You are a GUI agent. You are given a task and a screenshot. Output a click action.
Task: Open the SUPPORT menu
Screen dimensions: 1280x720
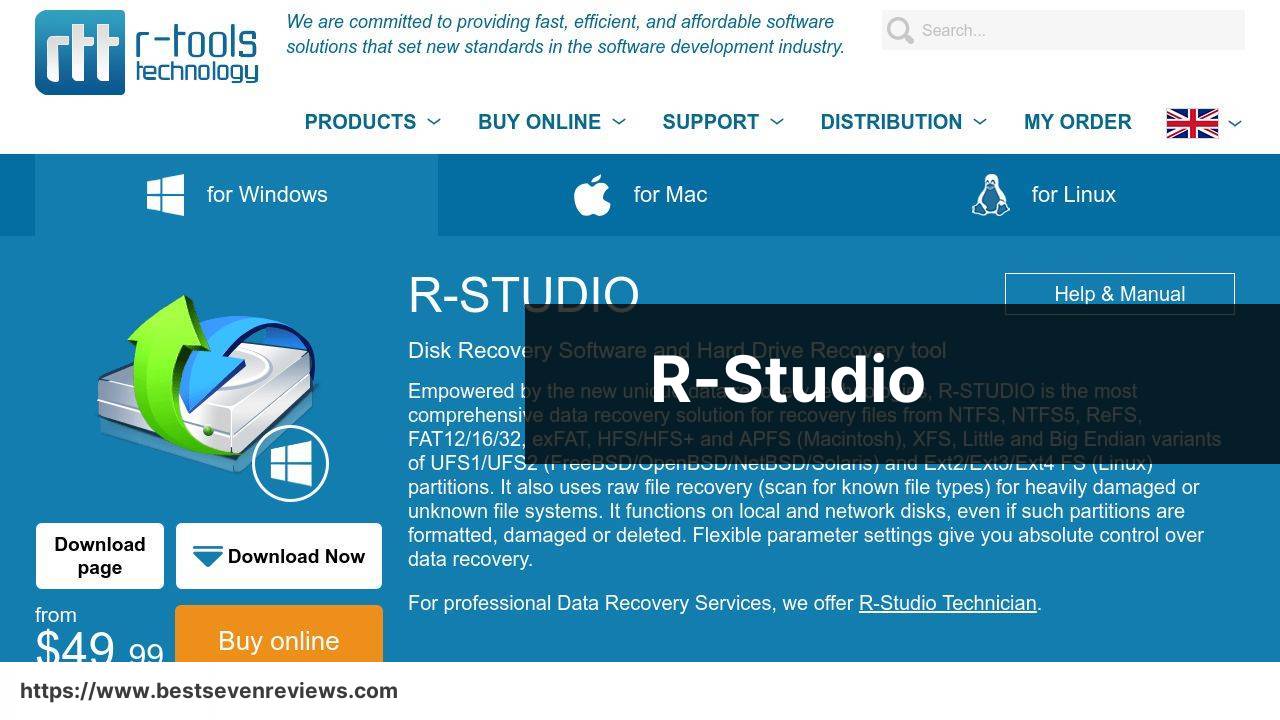click(710, 122)
